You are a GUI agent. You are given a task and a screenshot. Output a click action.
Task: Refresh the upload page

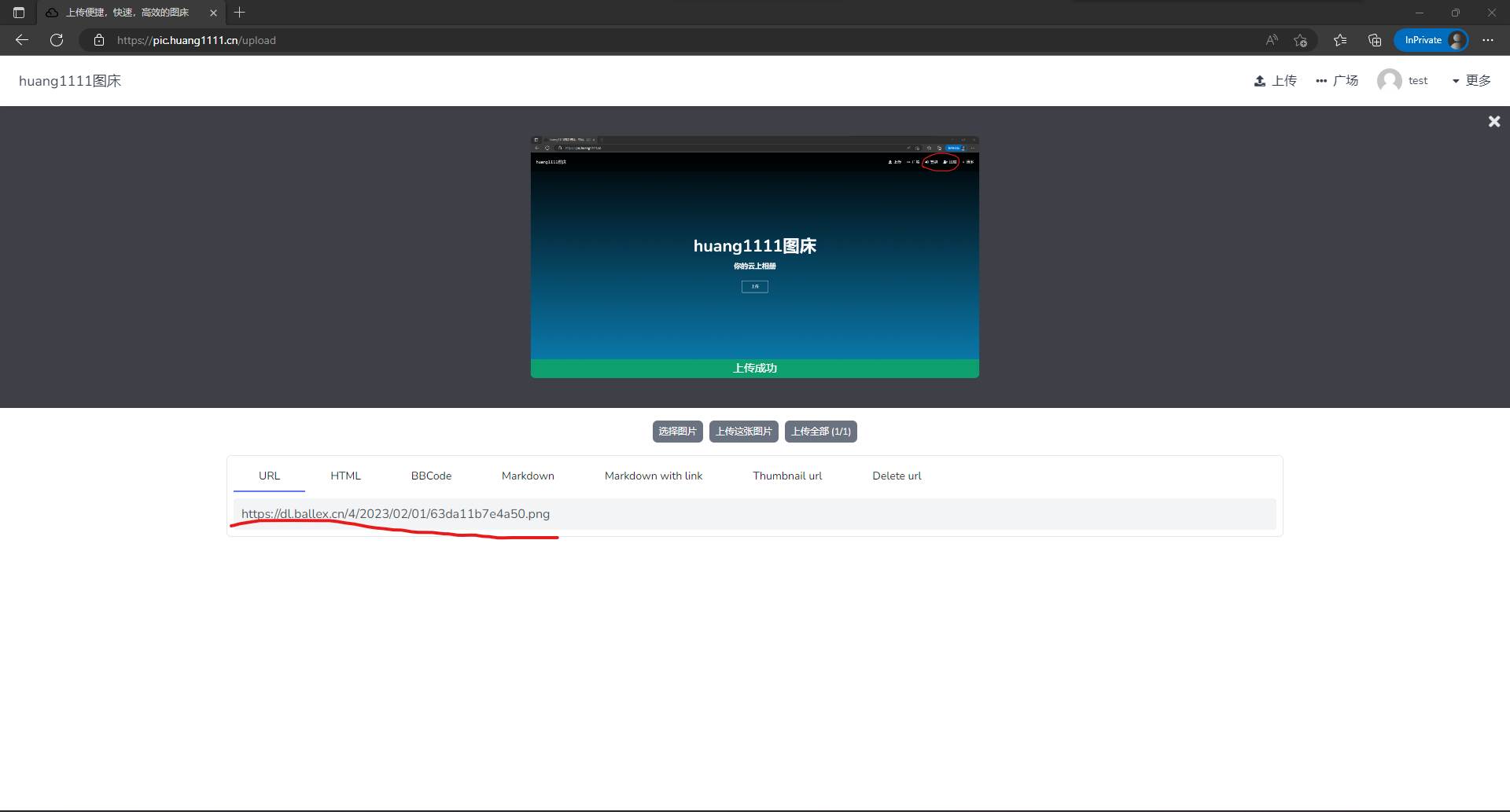(x=57, y=40)
